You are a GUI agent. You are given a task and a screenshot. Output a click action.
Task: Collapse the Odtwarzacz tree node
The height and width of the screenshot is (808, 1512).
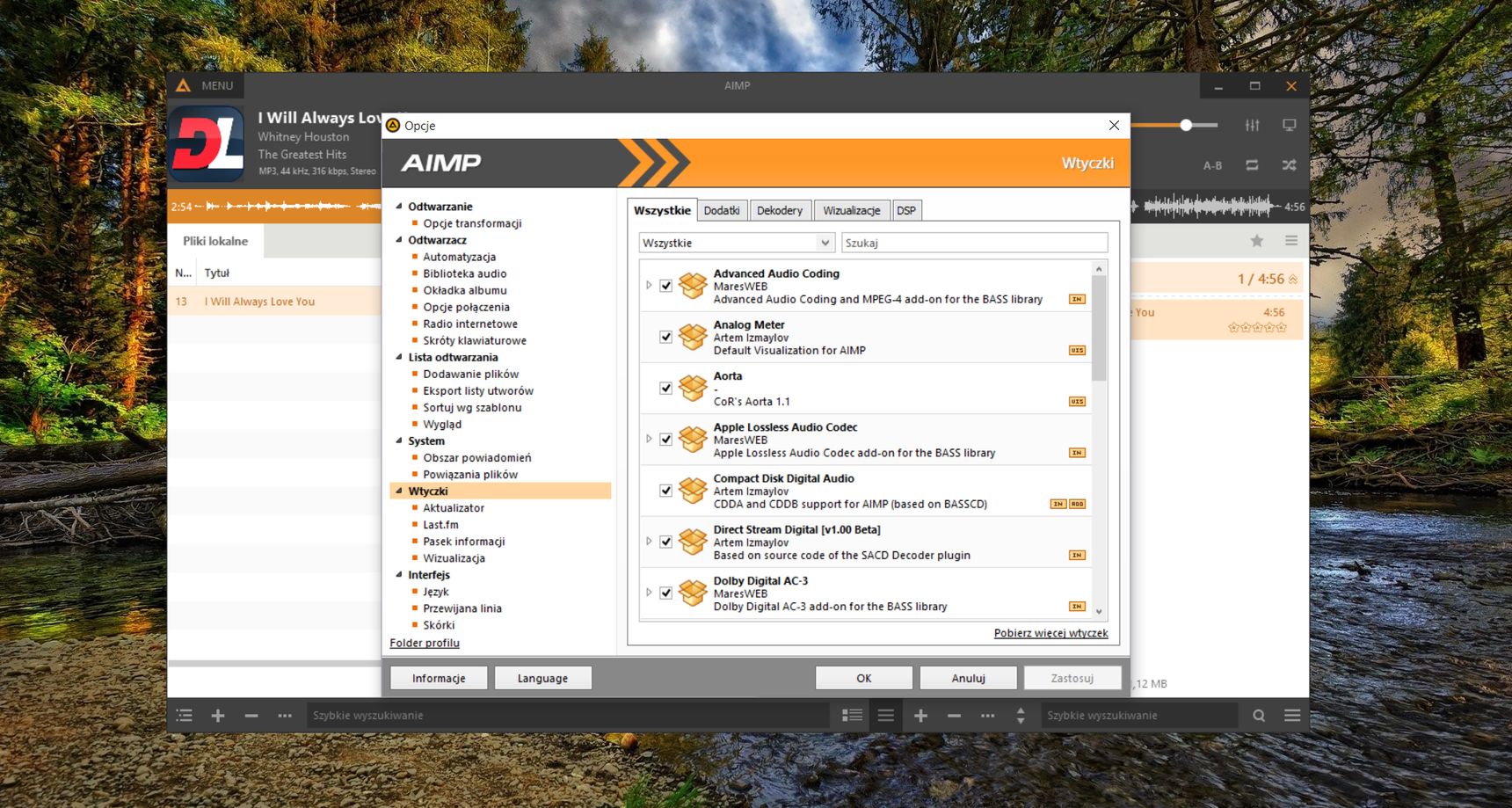(399, 240)
